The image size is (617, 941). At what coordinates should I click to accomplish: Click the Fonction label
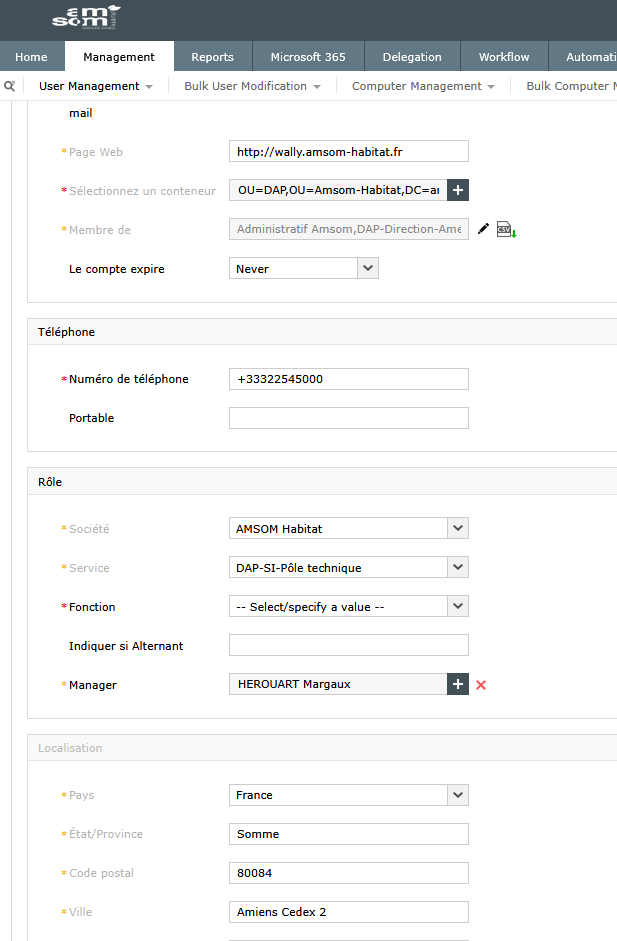(x=92, y=607)
